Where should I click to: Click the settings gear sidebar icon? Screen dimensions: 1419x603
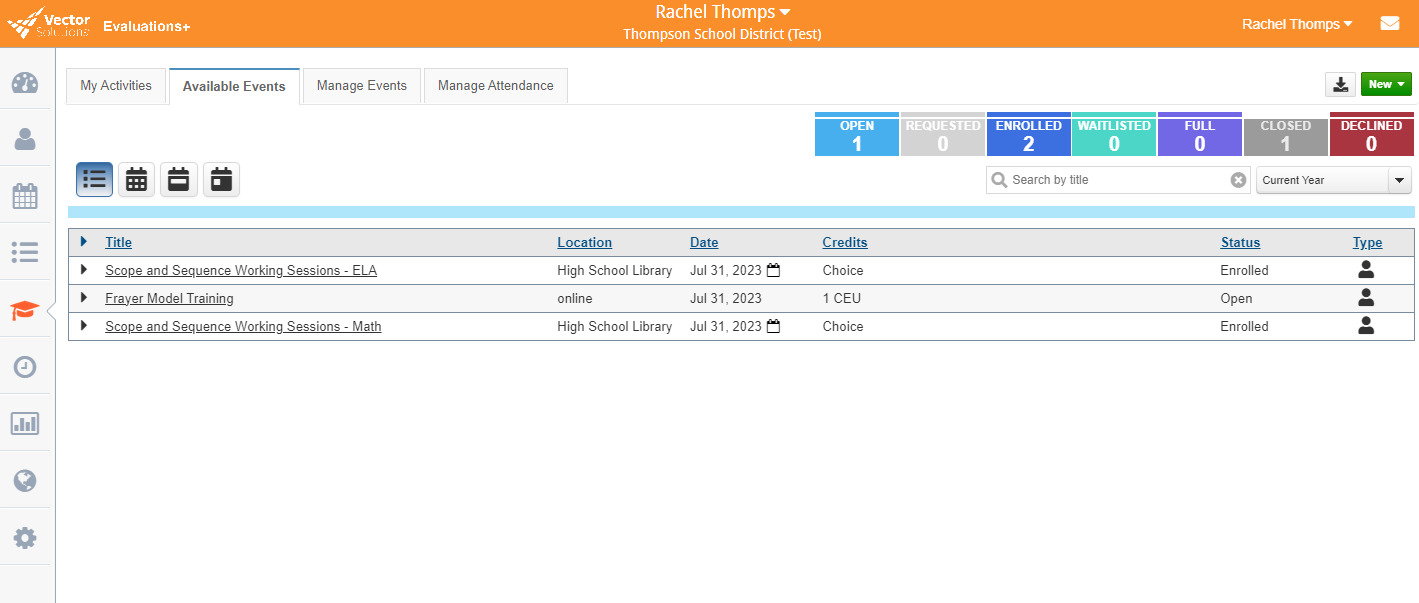pos(25,538)
